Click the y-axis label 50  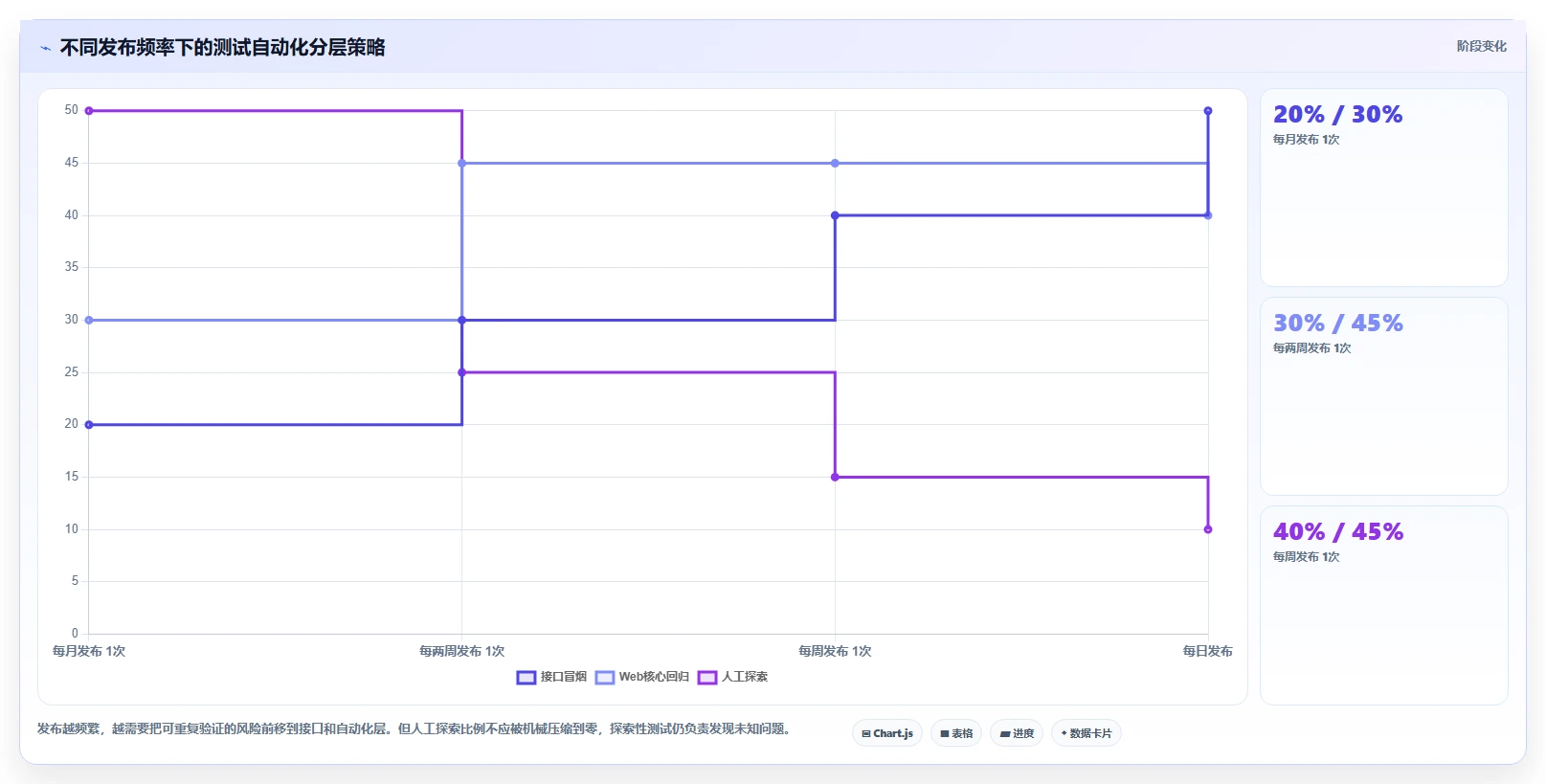72,110
